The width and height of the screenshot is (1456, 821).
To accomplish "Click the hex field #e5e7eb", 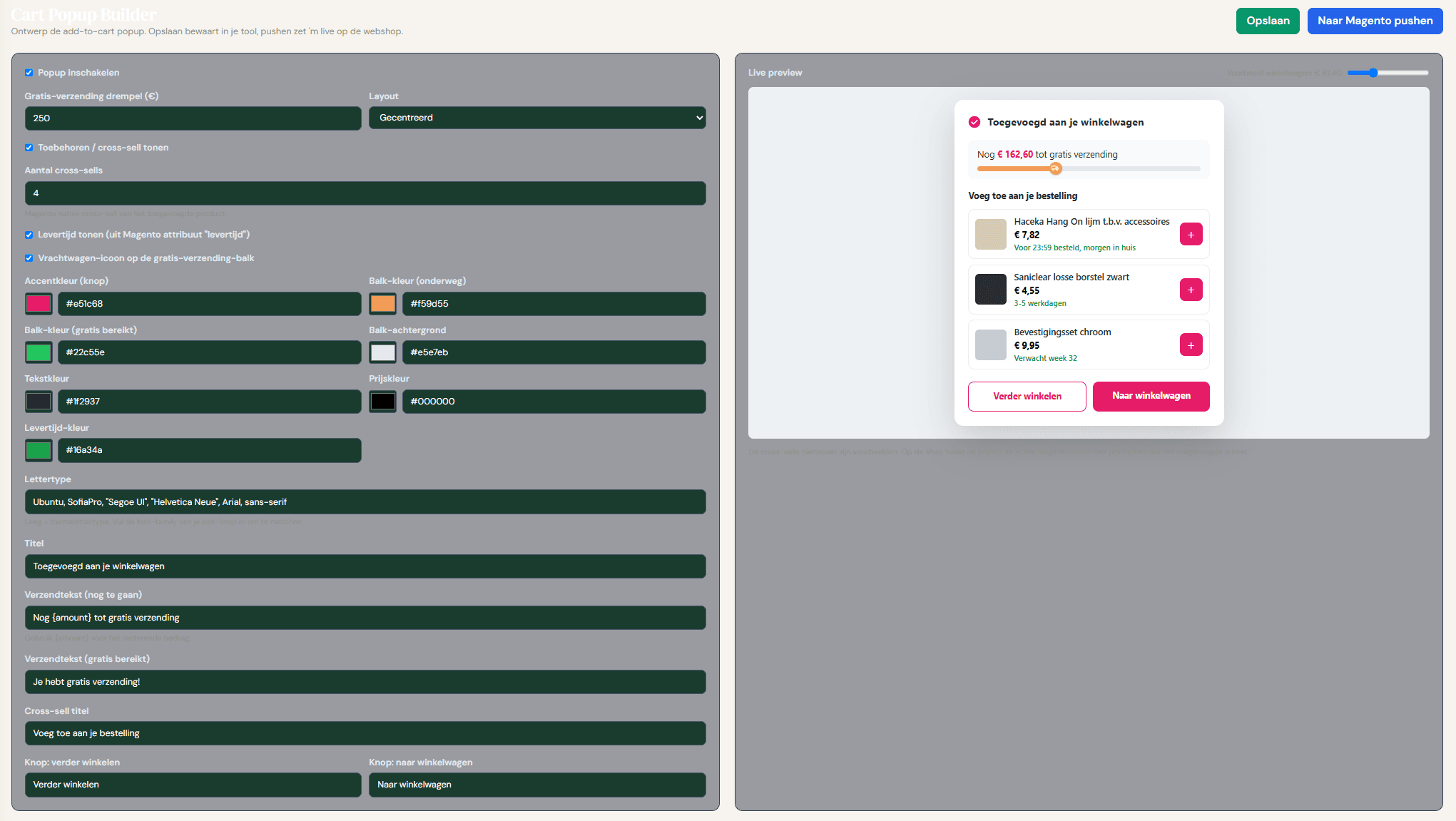I will (554, 352).
